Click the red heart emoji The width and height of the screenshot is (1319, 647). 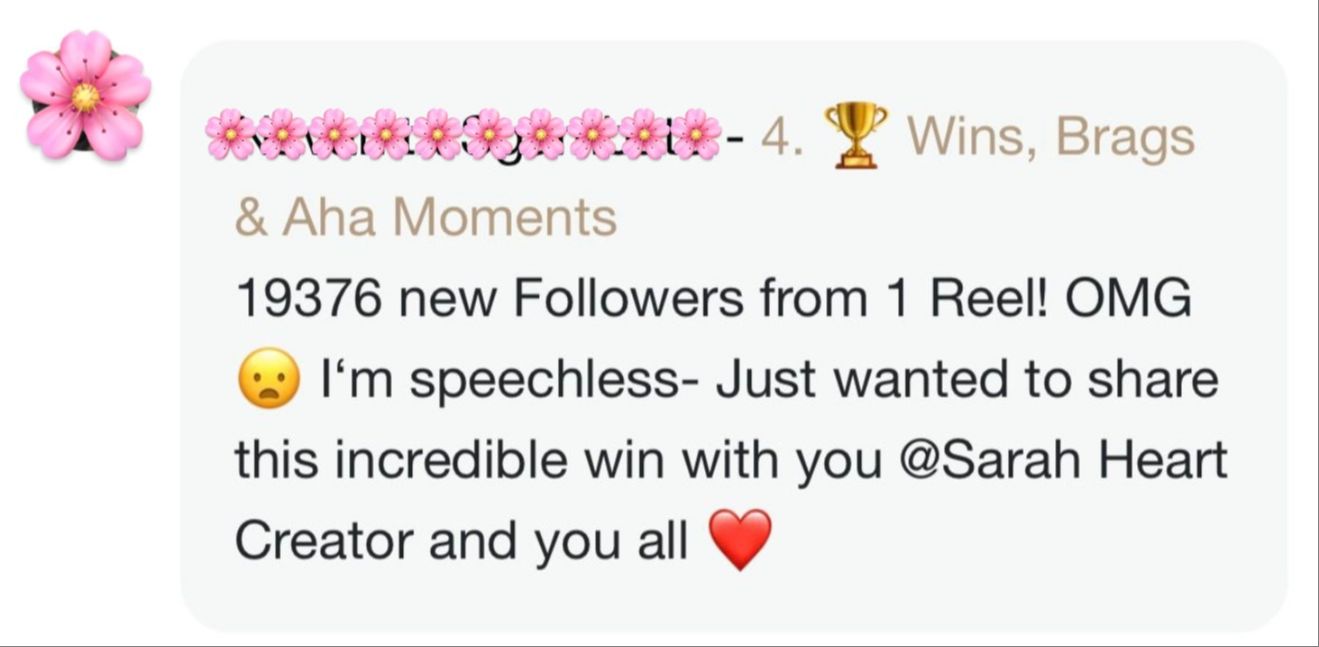740,540
